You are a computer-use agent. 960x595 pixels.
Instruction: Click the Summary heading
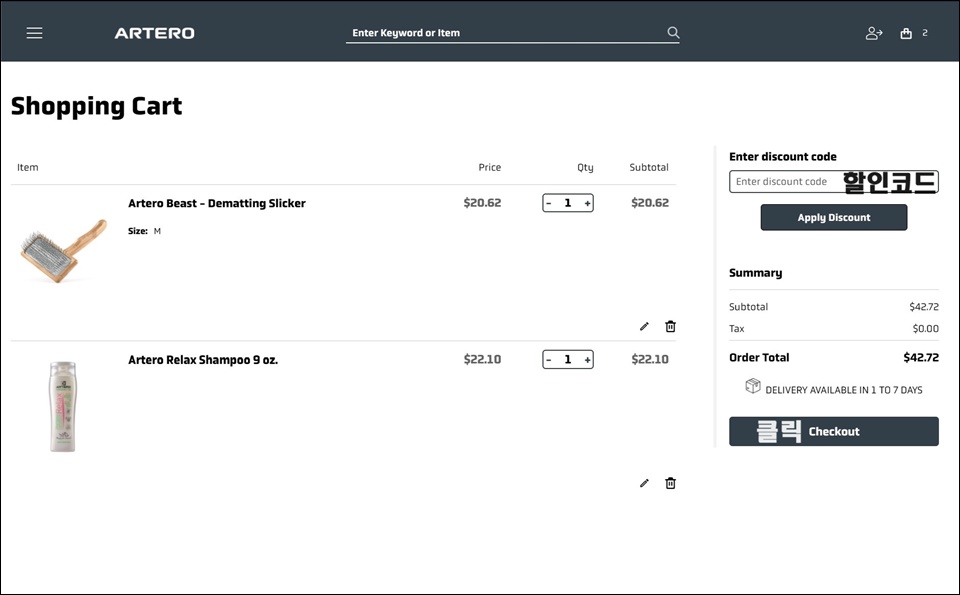pos(756,273)
